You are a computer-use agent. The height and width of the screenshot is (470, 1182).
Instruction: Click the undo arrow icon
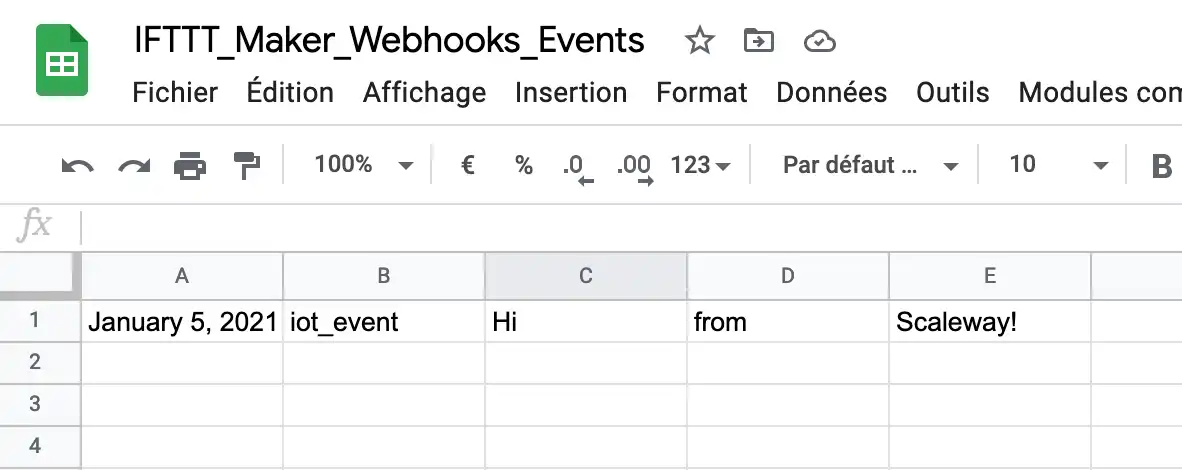tap(78, 165)
